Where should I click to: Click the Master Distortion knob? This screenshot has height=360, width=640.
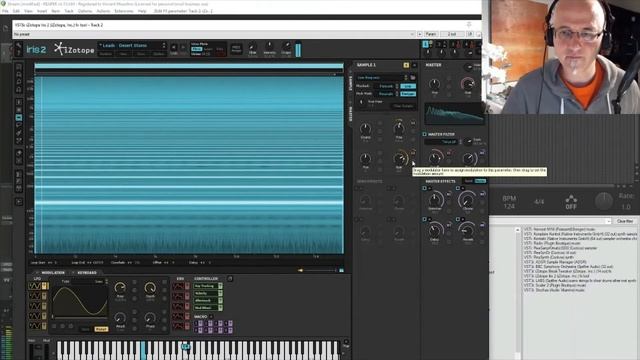coord(435,200)
